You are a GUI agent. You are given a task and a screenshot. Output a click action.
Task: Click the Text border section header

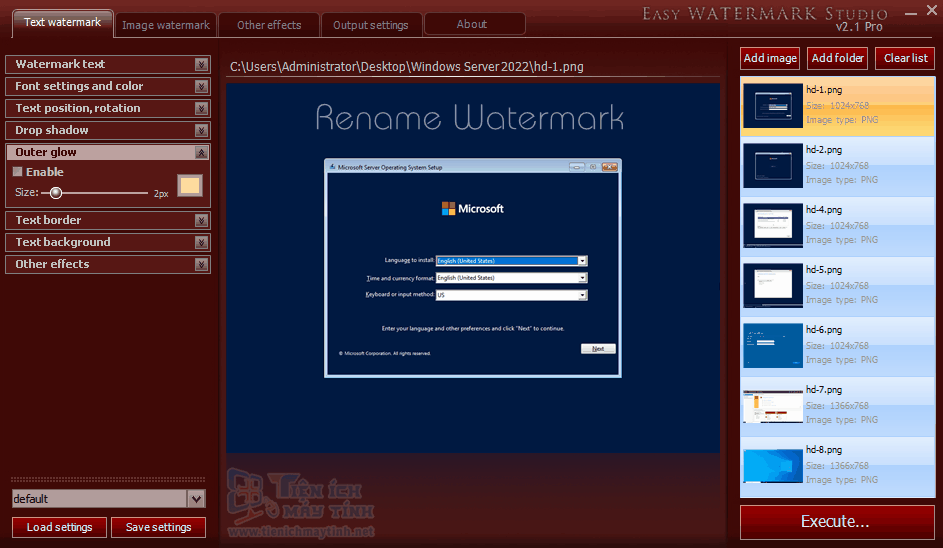point(108,221)
